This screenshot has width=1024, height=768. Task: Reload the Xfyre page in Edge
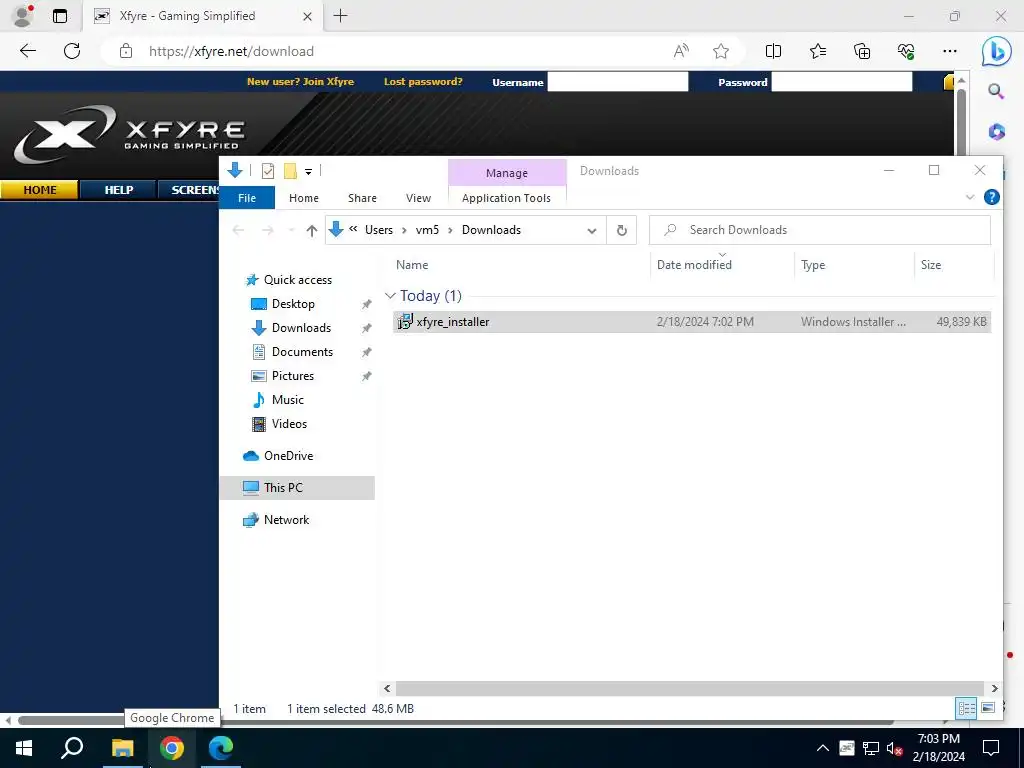click(72, 51)
